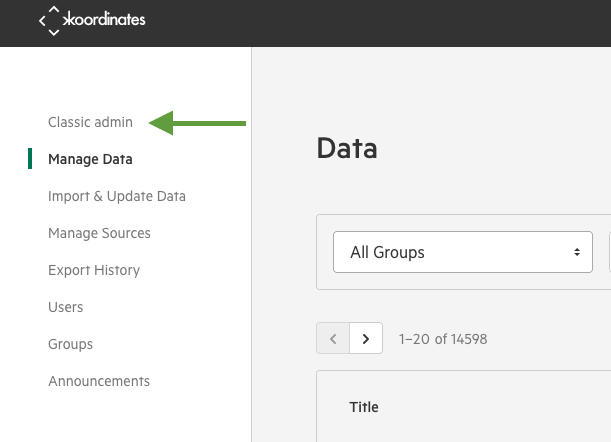Click the green arrow pointing at Classic admin

pyautogui.click(x=197, y=123)
